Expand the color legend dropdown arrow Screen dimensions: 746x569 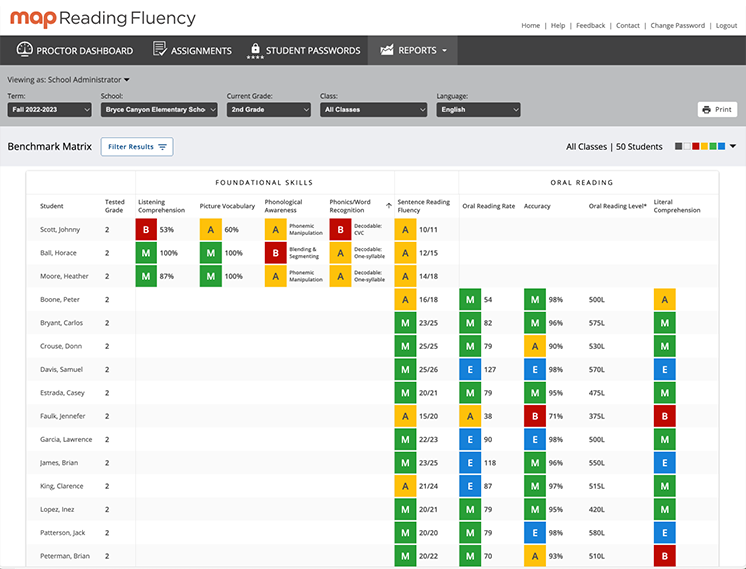tap(733, 147)
